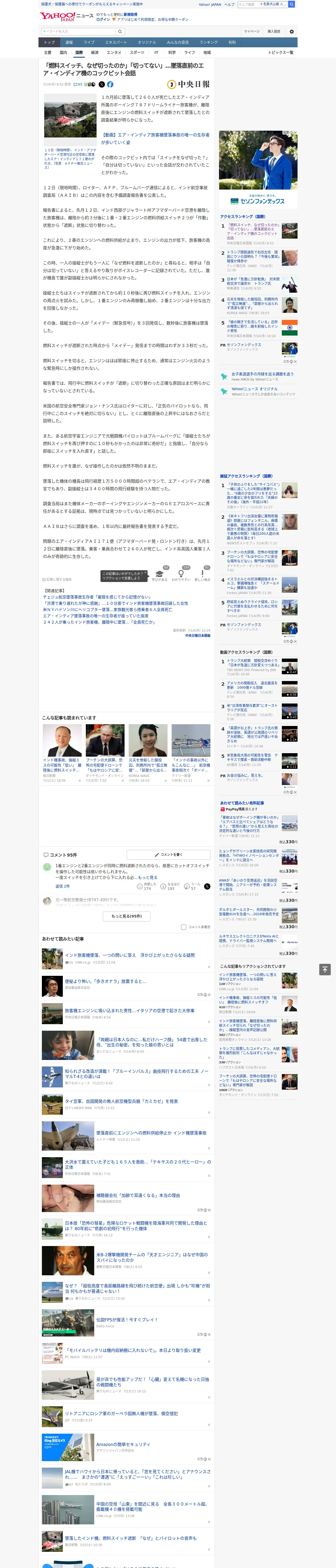Viewport: 336px width, 1568px height.
Task: Focus the ウェブ検索 field at top
Action: [248, 4]
